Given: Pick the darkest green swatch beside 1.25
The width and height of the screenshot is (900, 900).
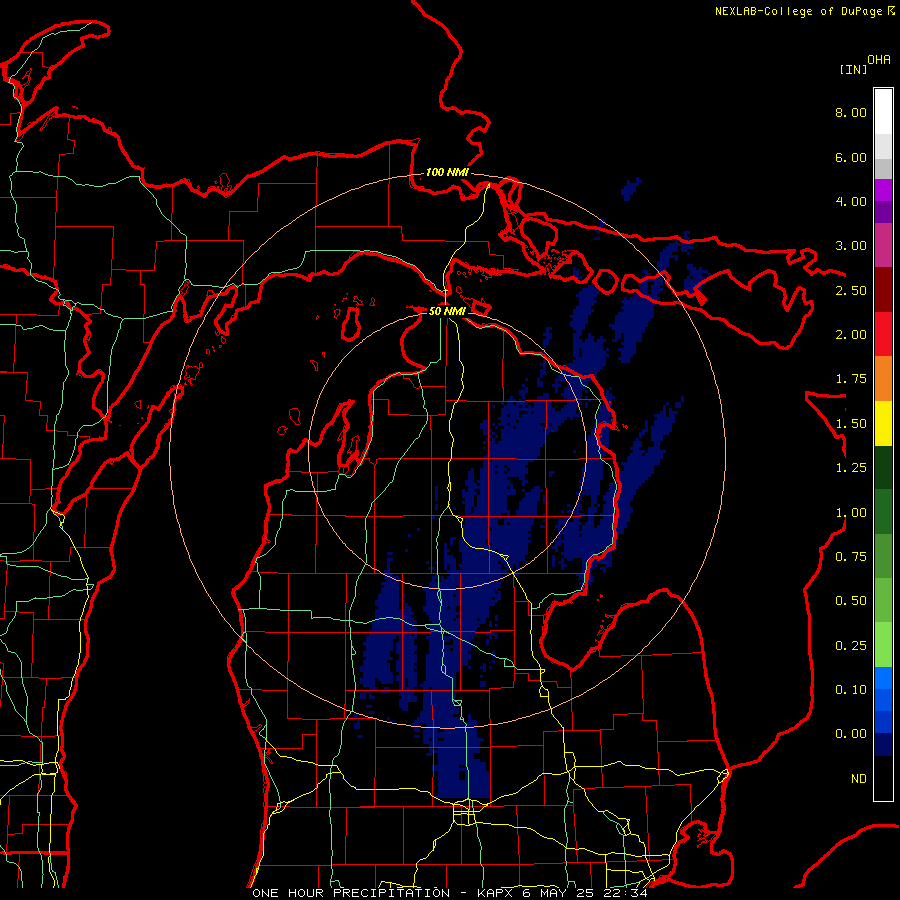Looking at the screenshot, I should point(883,468).
